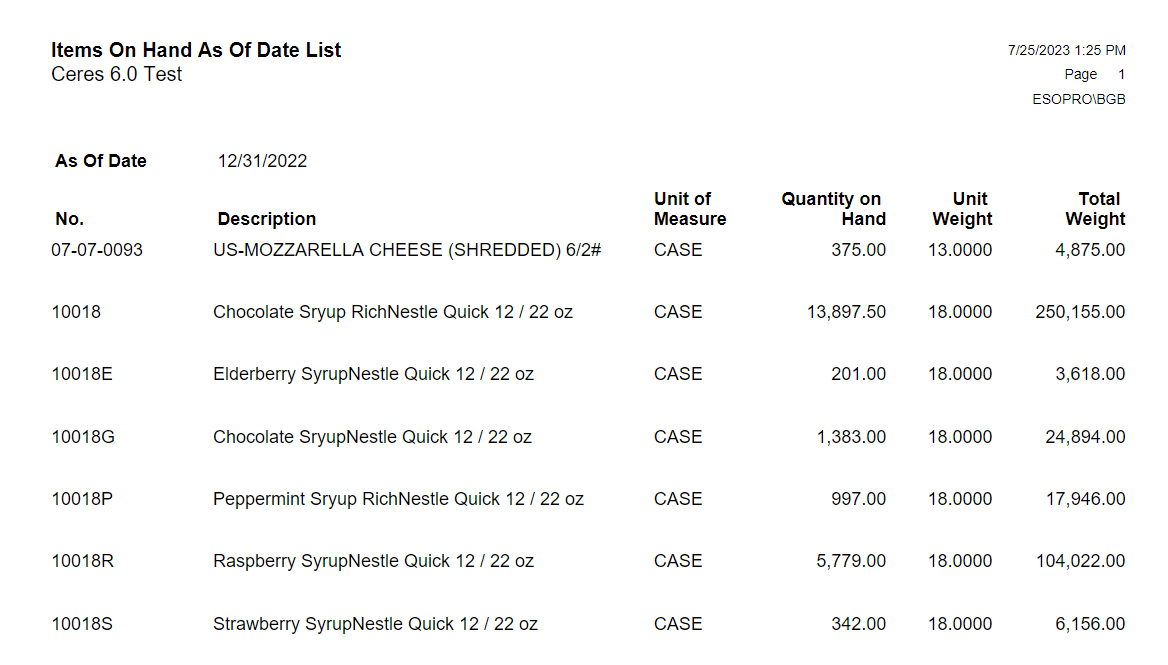Click quantity 5,779.00 in Raspberry row
The height and width of the screenshot is (665, 1168).
851,561
